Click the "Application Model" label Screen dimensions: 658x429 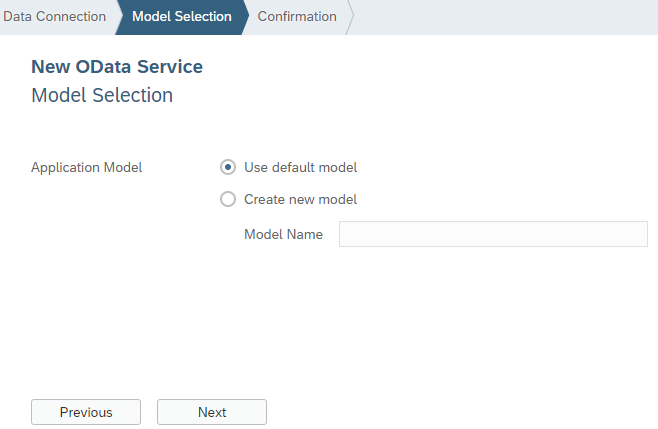click(x=87, y=167)
